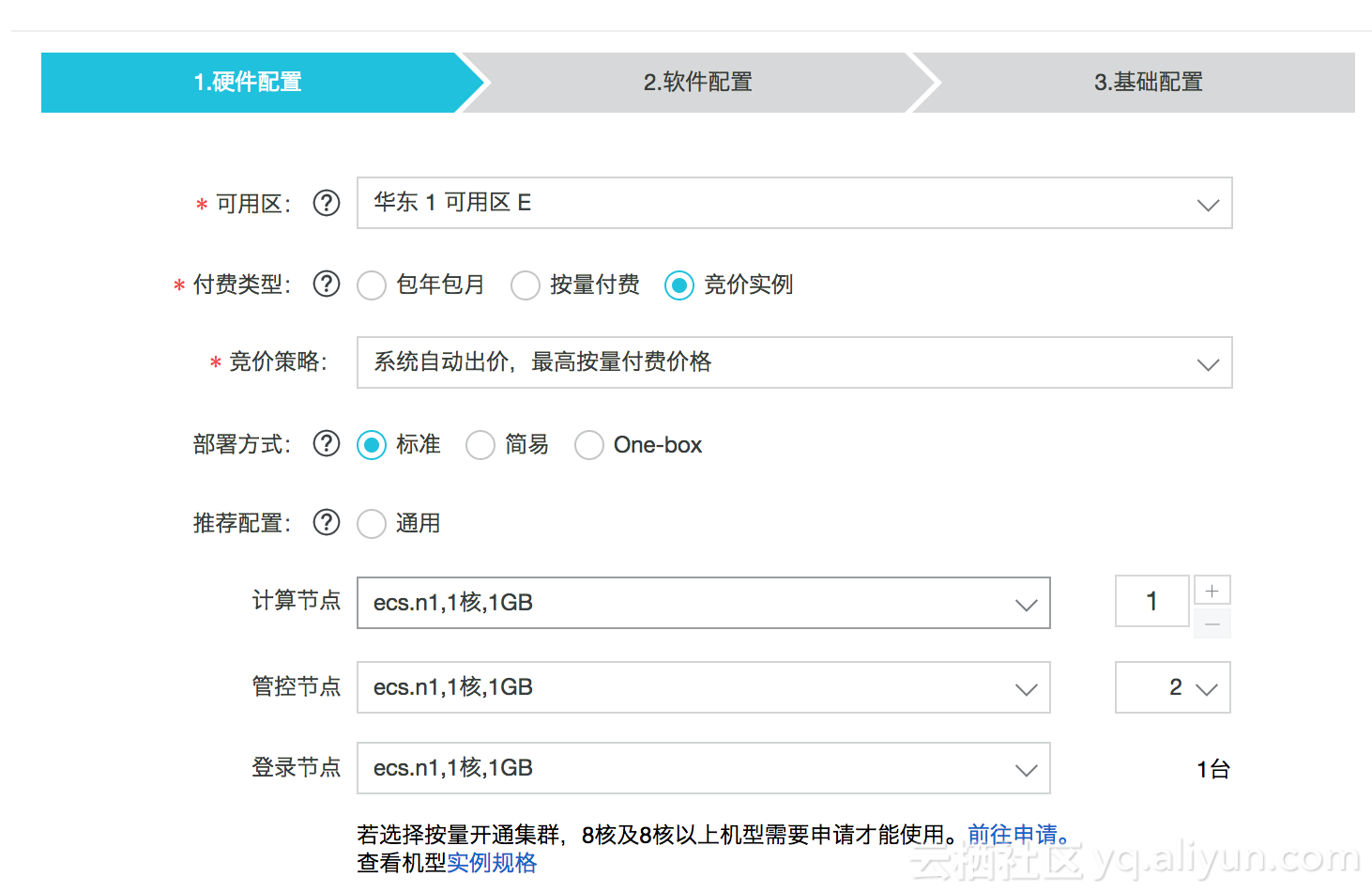Expand 登录节点 instance type dropdown

pos(703,768)
